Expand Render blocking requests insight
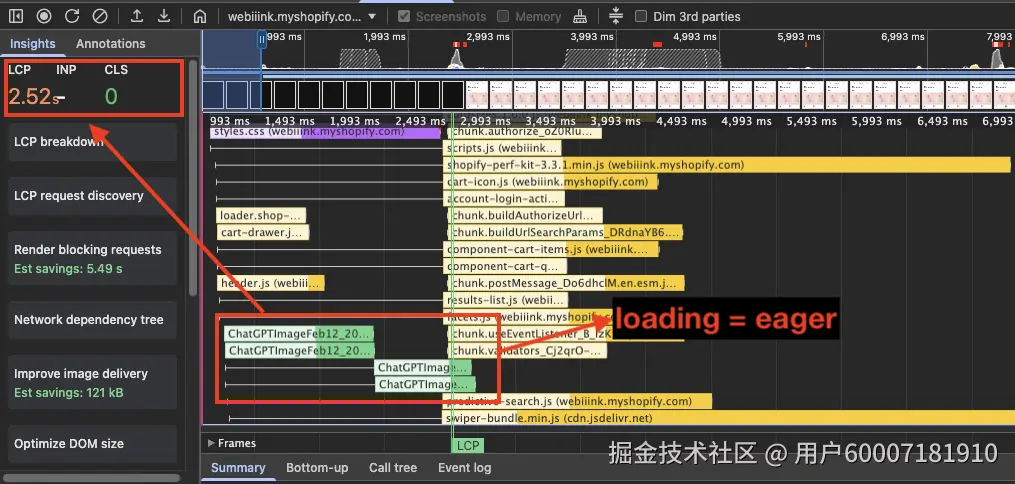The height and width of the screenshot is (484, 1015). point(93,258)
